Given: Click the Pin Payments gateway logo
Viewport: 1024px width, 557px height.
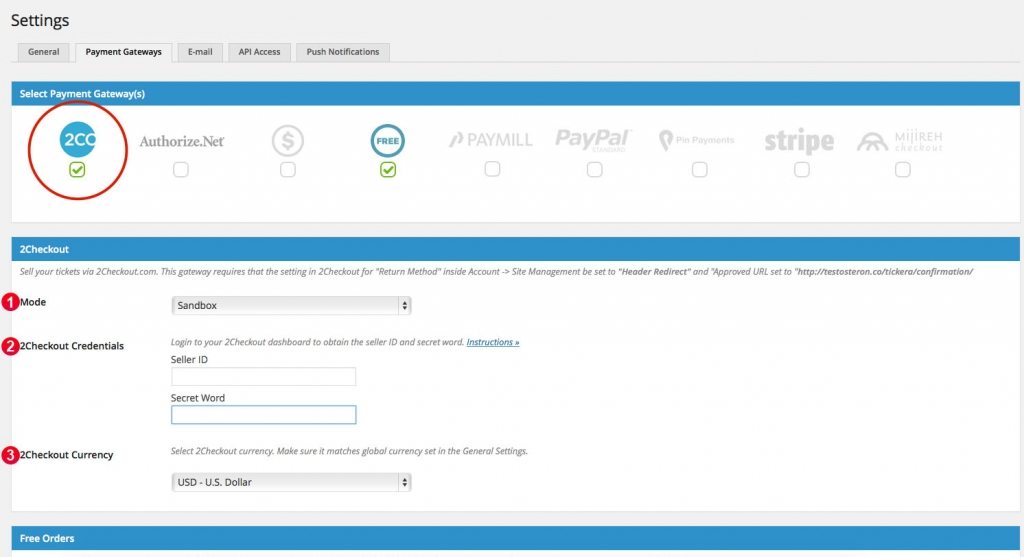Looking at the screenshot, I should [697, 140].
